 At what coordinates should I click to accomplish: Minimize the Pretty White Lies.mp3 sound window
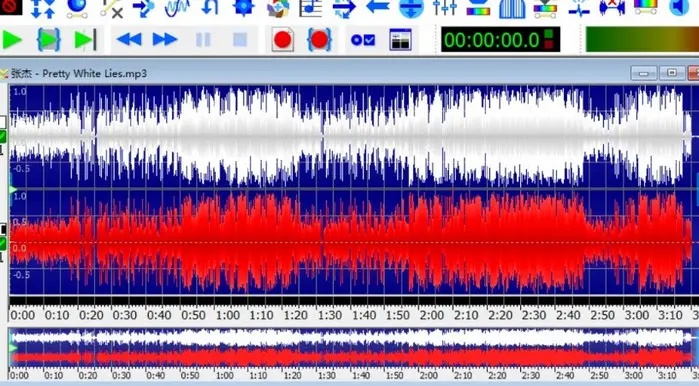tap(643, 73)
